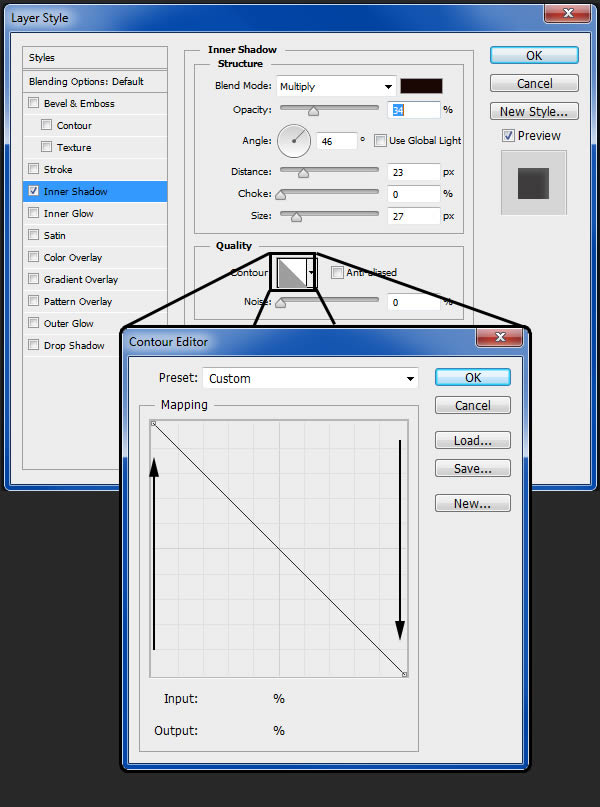600x807 pixels.
Task: Enable the Gradient Overlay checkbox
Action: coord(33,278)
